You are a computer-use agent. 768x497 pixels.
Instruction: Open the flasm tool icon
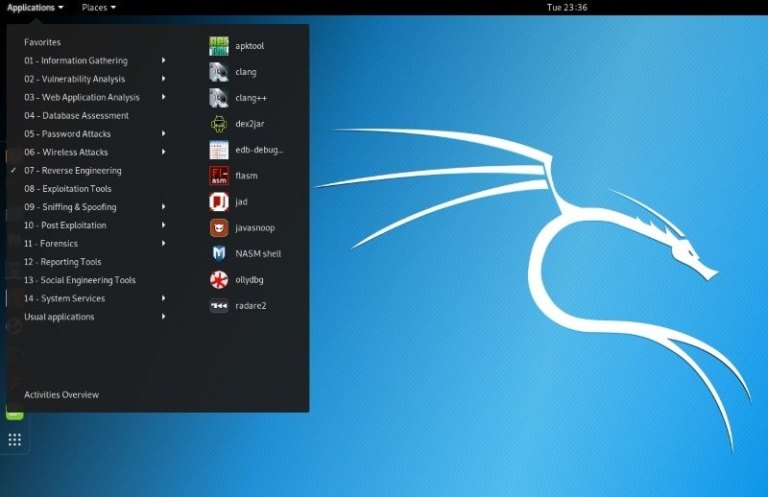[x=219, y=176]
